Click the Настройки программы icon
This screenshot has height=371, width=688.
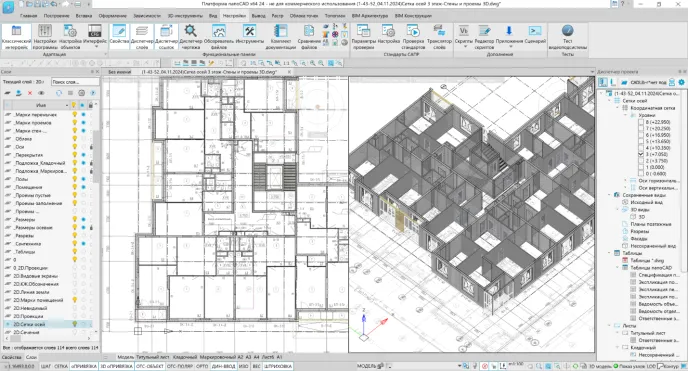pos(45,36)
